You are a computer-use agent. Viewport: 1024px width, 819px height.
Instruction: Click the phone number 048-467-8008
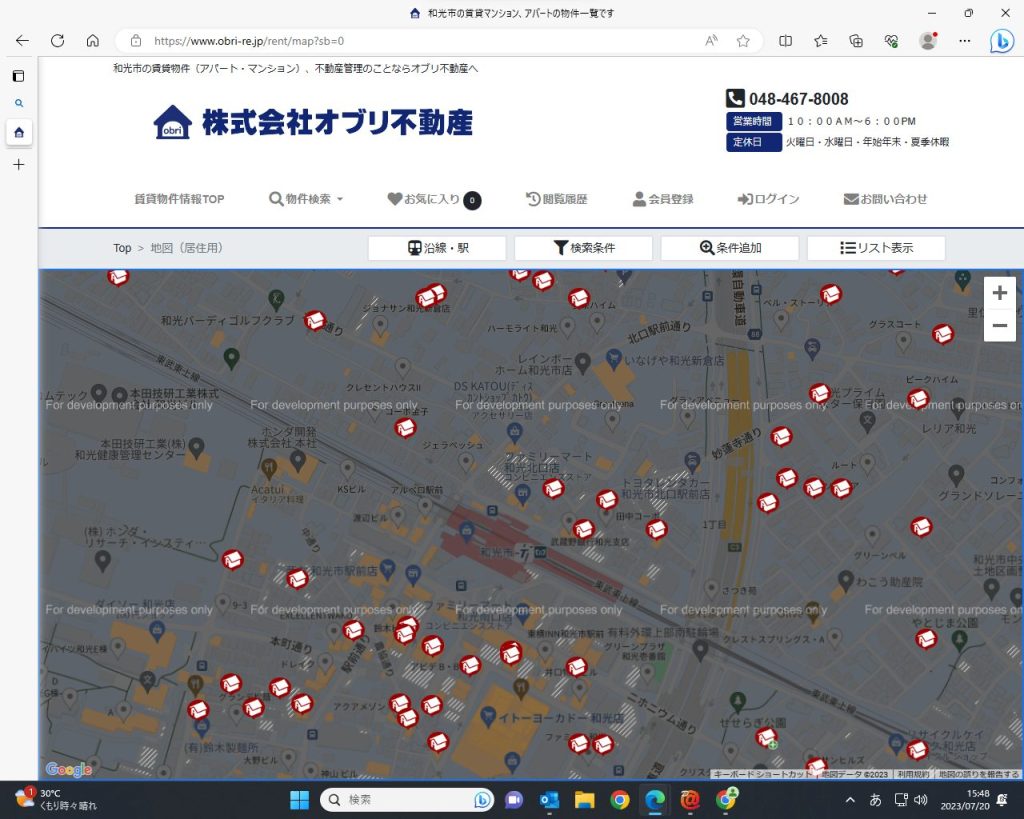pyautogui.click(x=798, y=99)
